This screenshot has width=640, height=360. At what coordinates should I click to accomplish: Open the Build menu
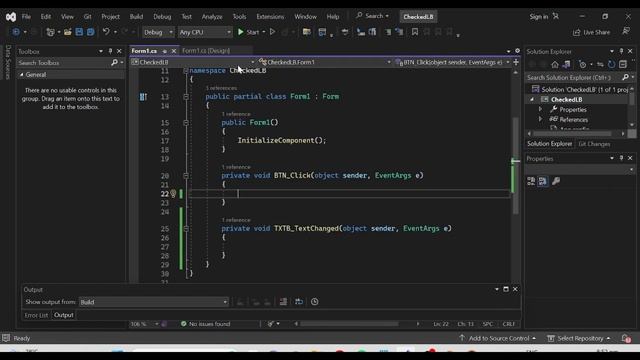(x=136, y=17)
